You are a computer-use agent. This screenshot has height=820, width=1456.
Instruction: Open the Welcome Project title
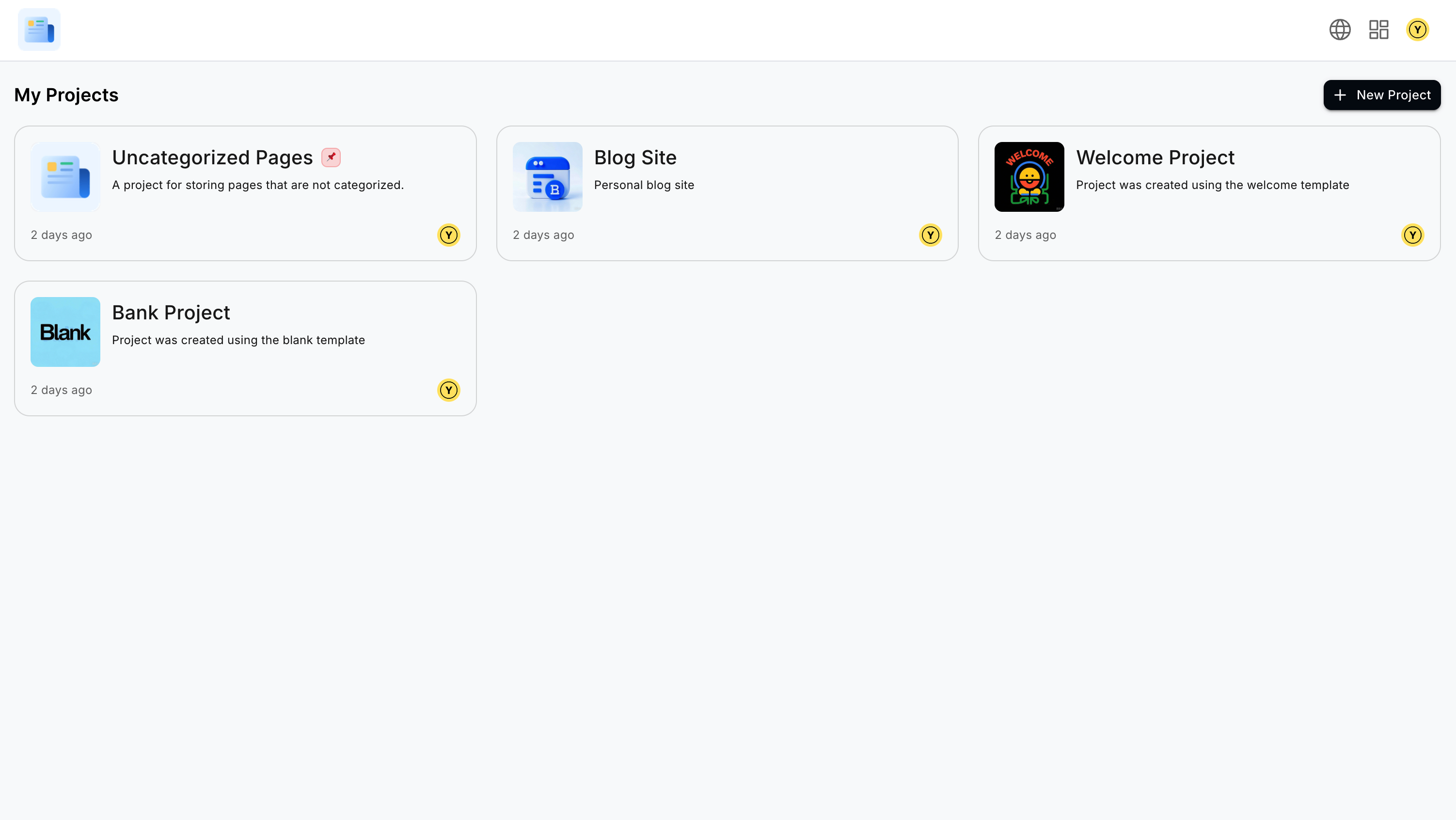coord(1155,157)
